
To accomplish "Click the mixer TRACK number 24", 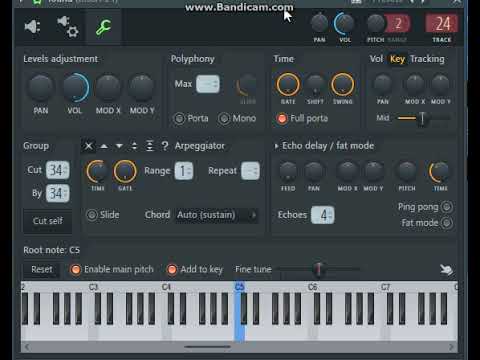I will [442, 24].
